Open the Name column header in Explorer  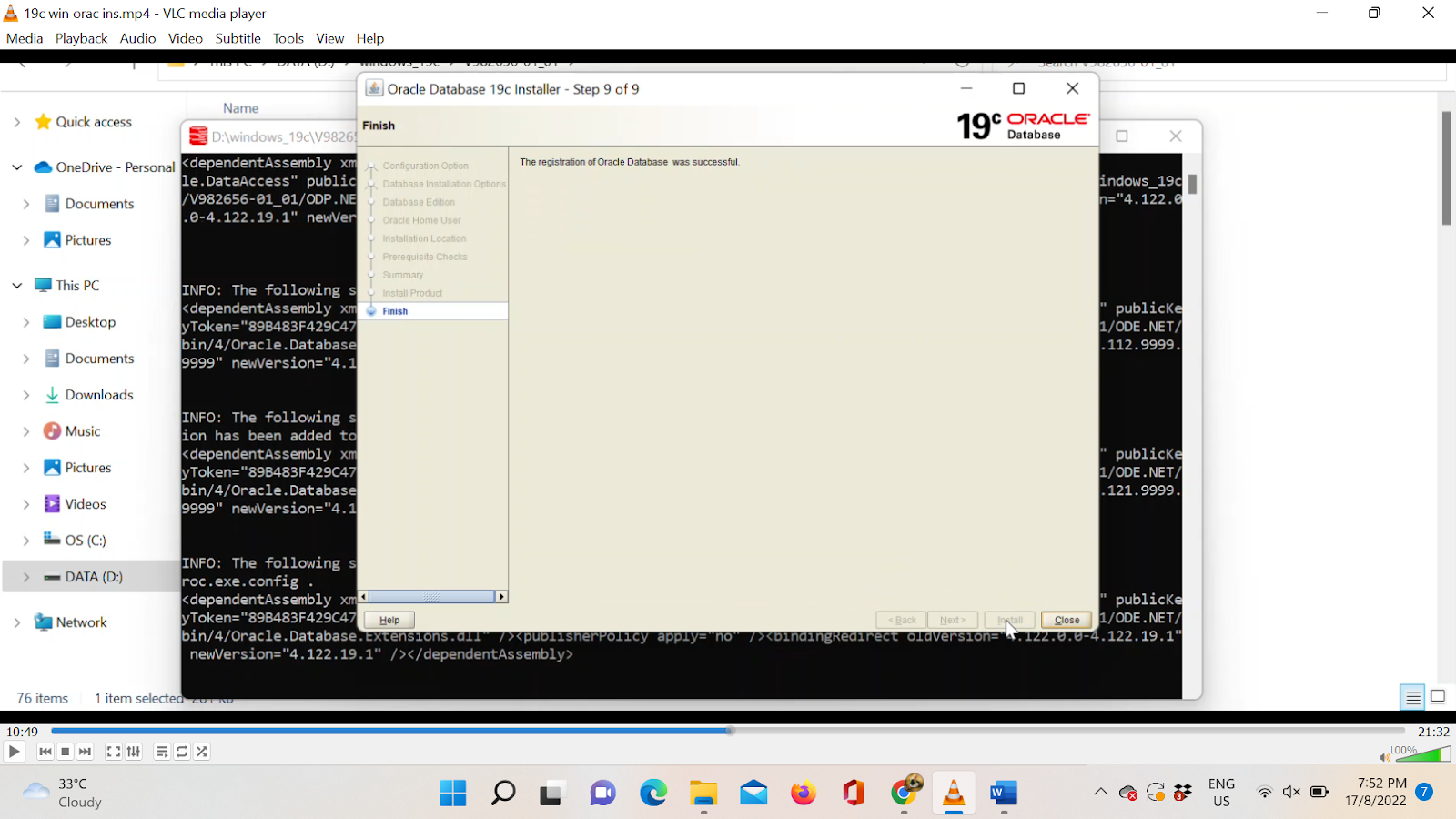click(241, 108)
